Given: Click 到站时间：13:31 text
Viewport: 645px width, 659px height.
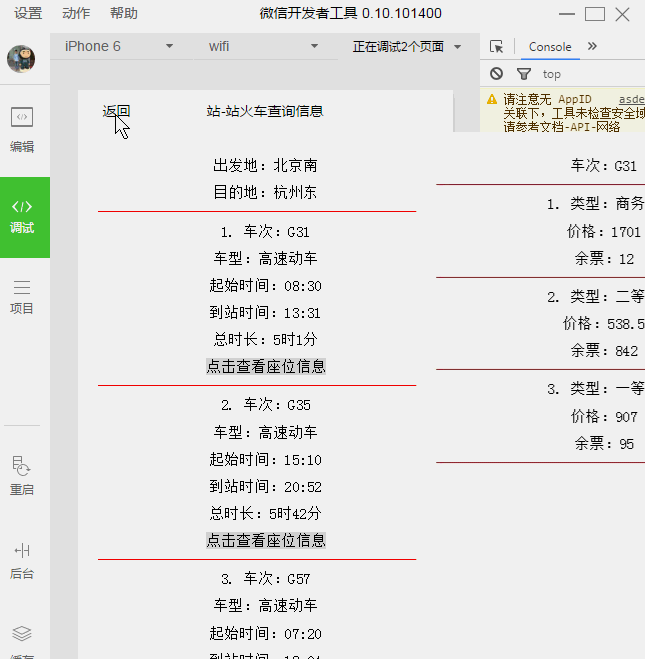Looking at the screenshot, I should point(265,313).
